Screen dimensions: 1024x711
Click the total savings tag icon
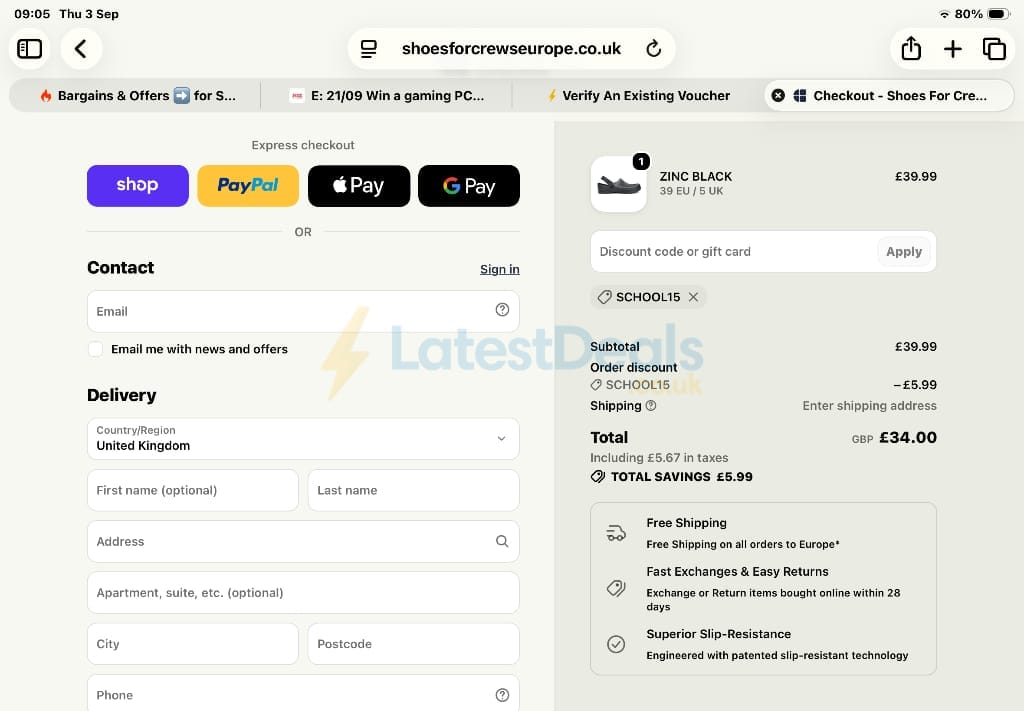[598, 477]
